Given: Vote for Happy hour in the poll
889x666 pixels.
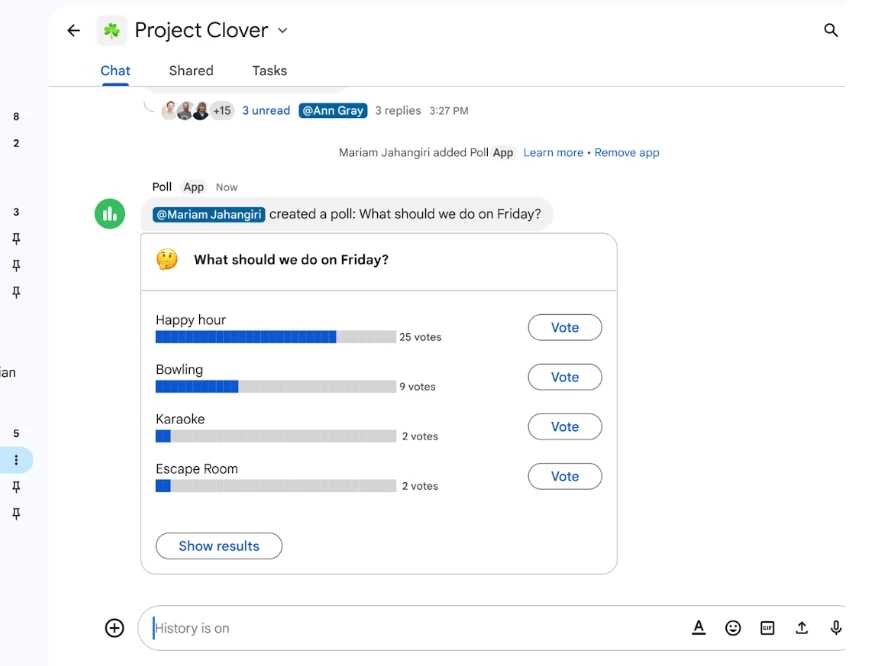Looking at the screenshot, I should (564, 327).
